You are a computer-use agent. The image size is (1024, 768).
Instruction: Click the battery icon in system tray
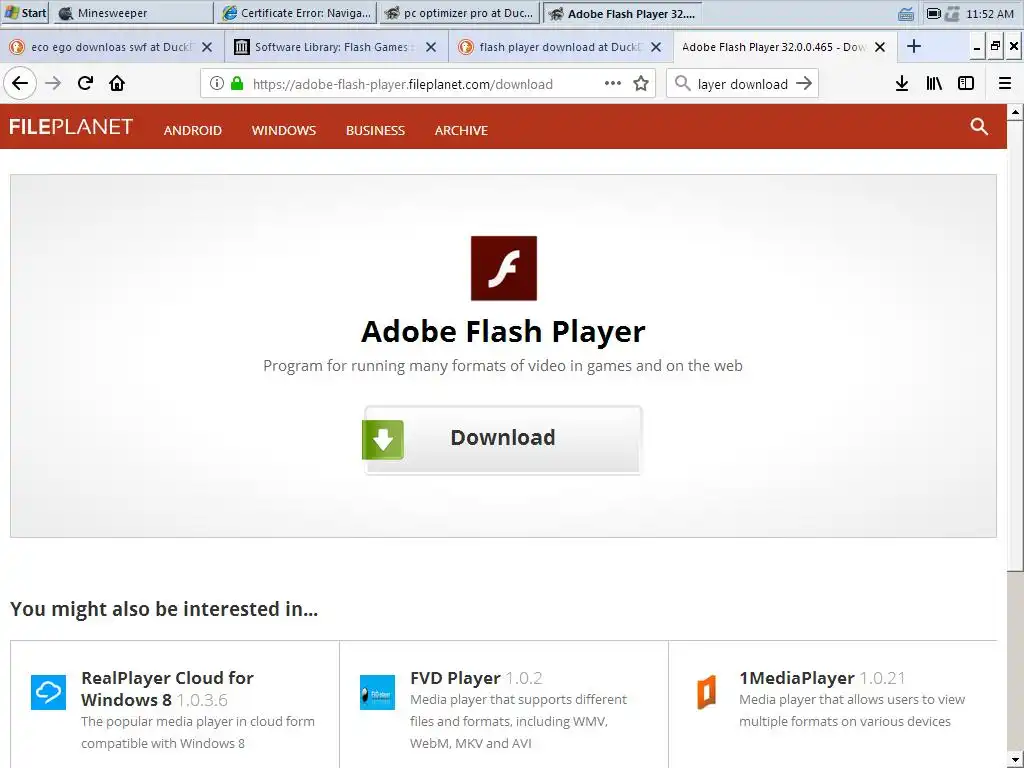point(934,13)
